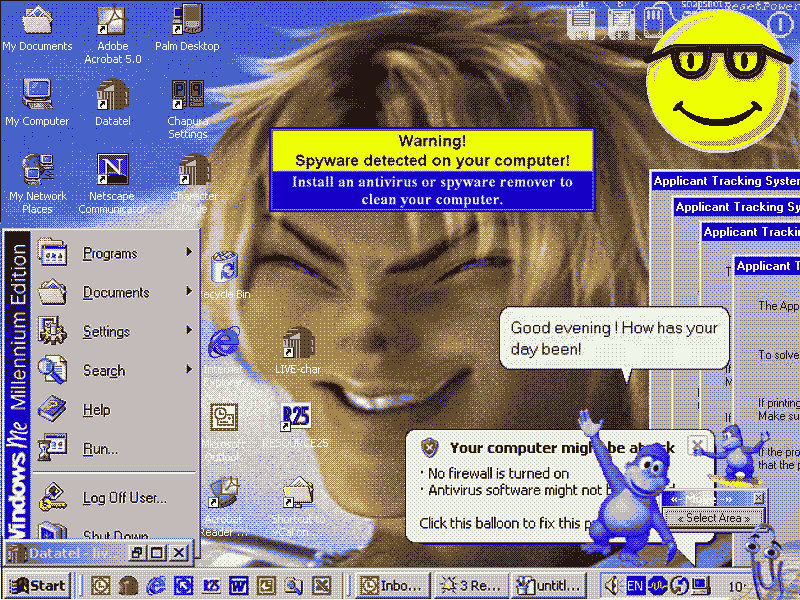Click the blue waveform tray icon
This screenshot has width=800, height=600.
tap(657, 585)
